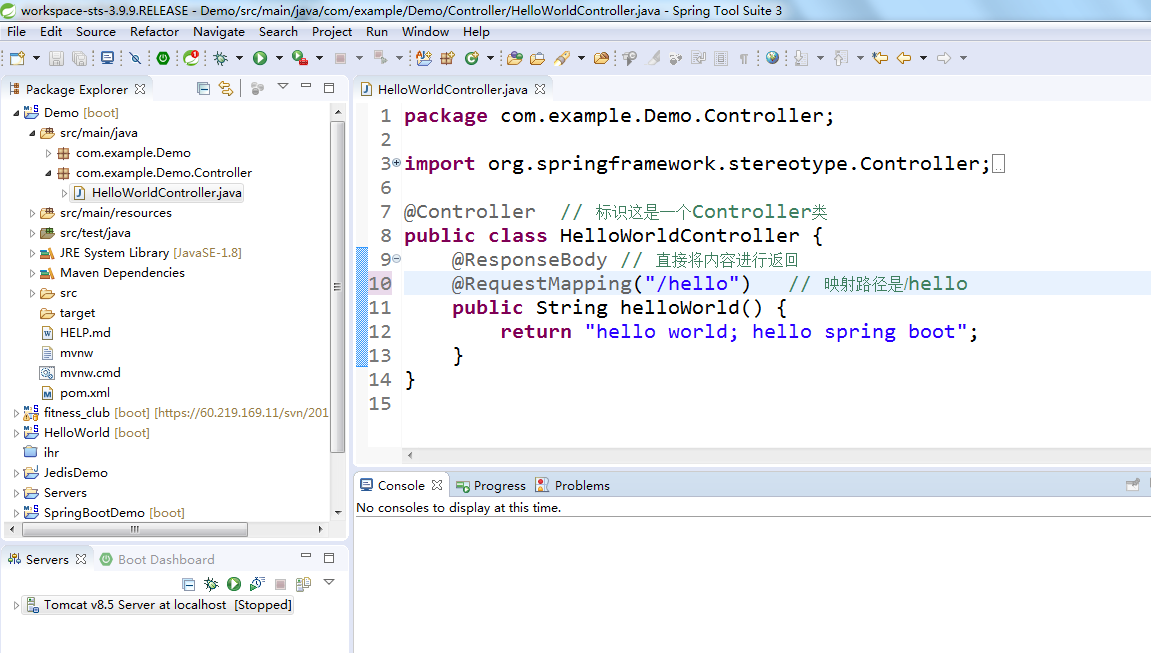Open the Window menu
This screenshot has height=653, width=1151.
[425, 32]
